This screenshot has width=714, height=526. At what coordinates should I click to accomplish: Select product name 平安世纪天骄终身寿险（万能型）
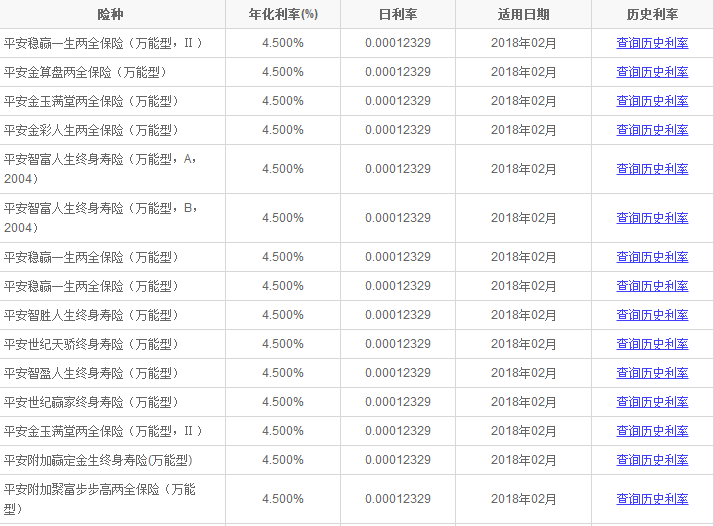pyautogui.click(x=91, y=344)
